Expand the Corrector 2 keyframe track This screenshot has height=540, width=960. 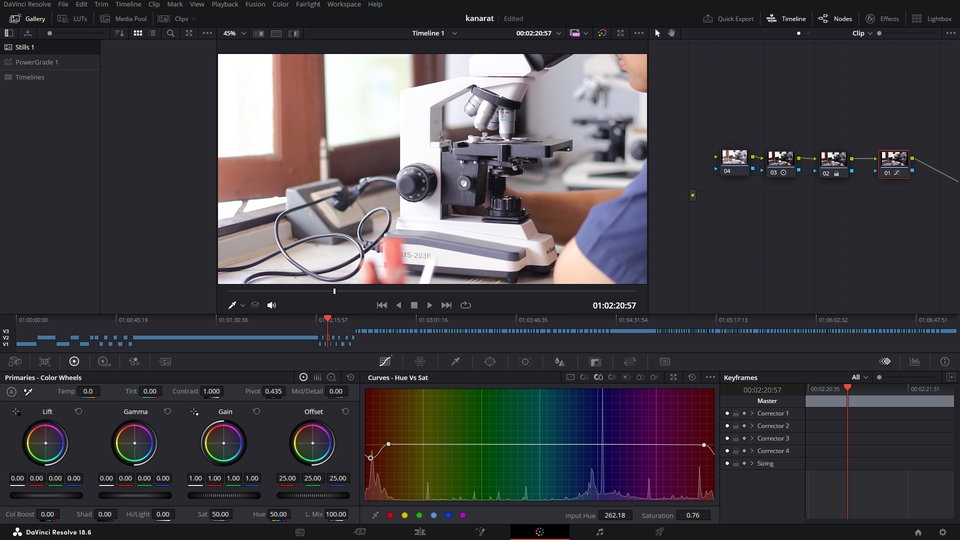(751, 426)
